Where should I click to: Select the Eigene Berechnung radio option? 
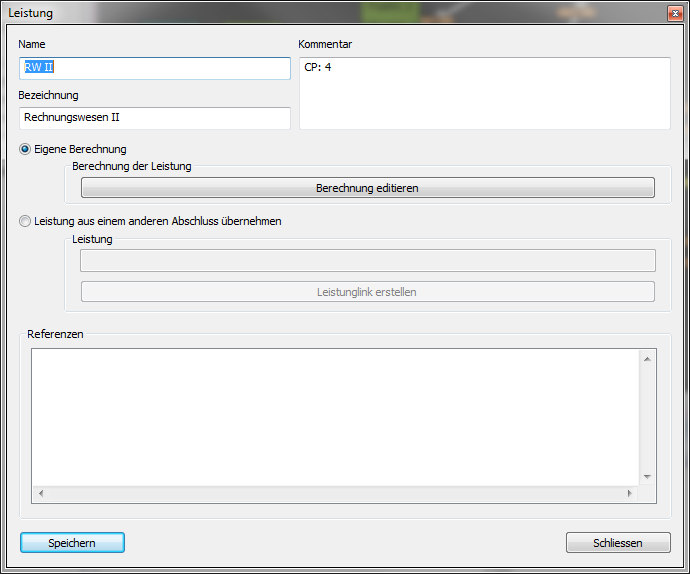[25, 149]
